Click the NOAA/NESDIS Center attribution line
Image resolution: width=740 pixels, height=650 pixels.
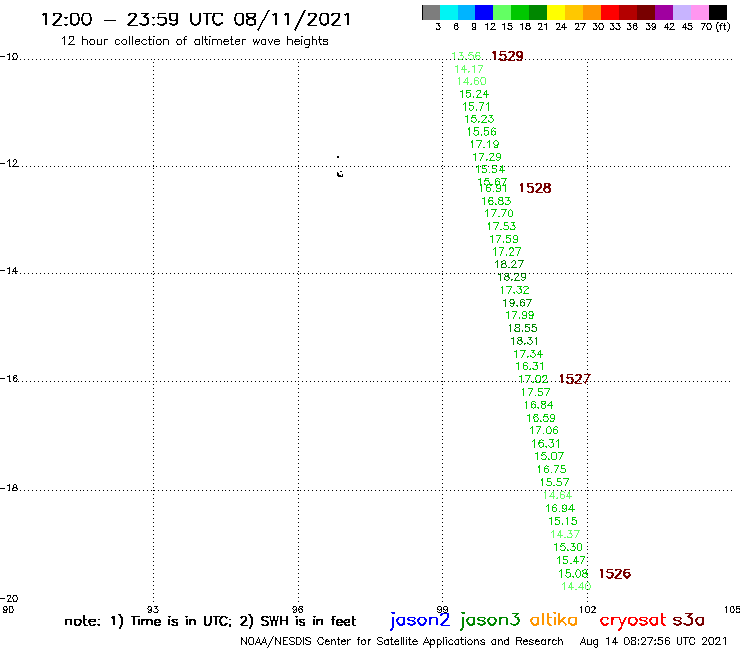point(402,642)
